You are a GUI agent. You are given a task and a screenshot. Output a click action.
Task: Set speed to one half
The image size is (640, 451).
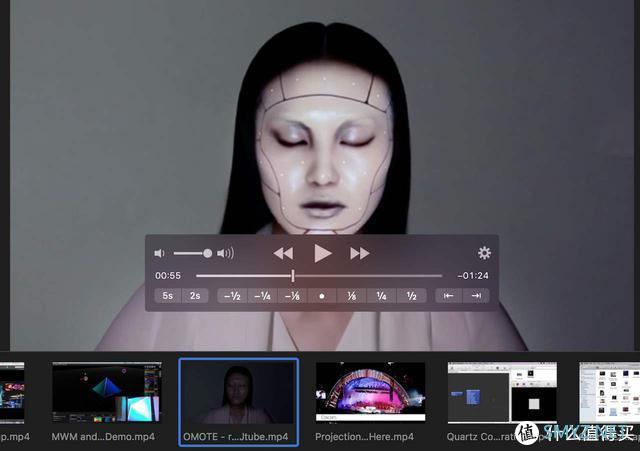pyautogui.click(x=411, y=295)
